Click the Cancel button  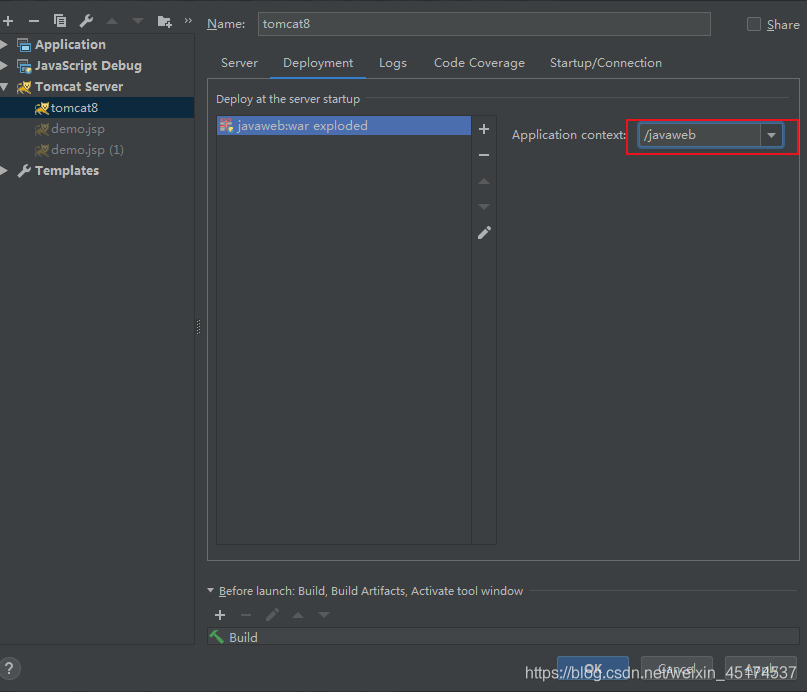pyautogui.click(x=677, y=668)
